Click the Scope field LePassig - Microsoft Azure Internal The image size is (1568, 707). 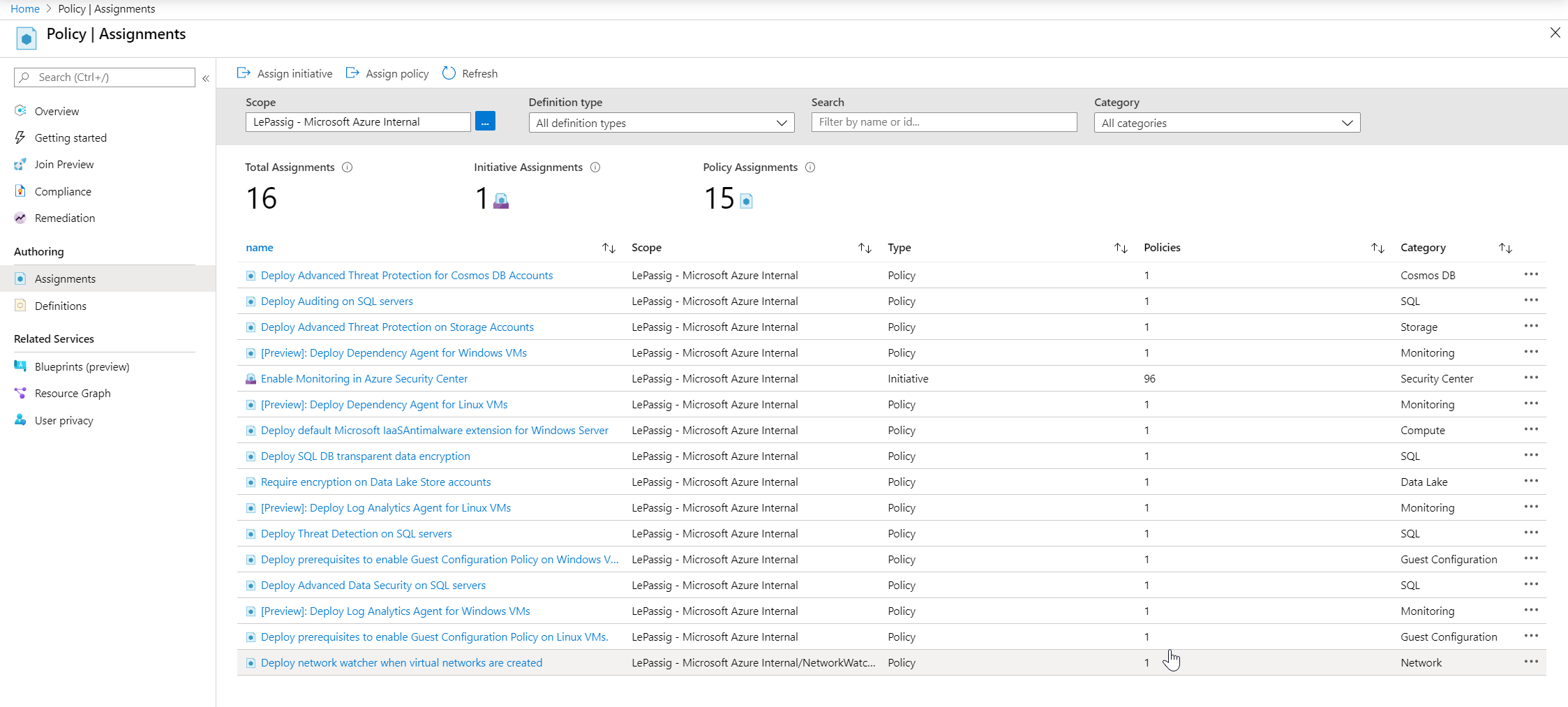(x=358, y=121)
